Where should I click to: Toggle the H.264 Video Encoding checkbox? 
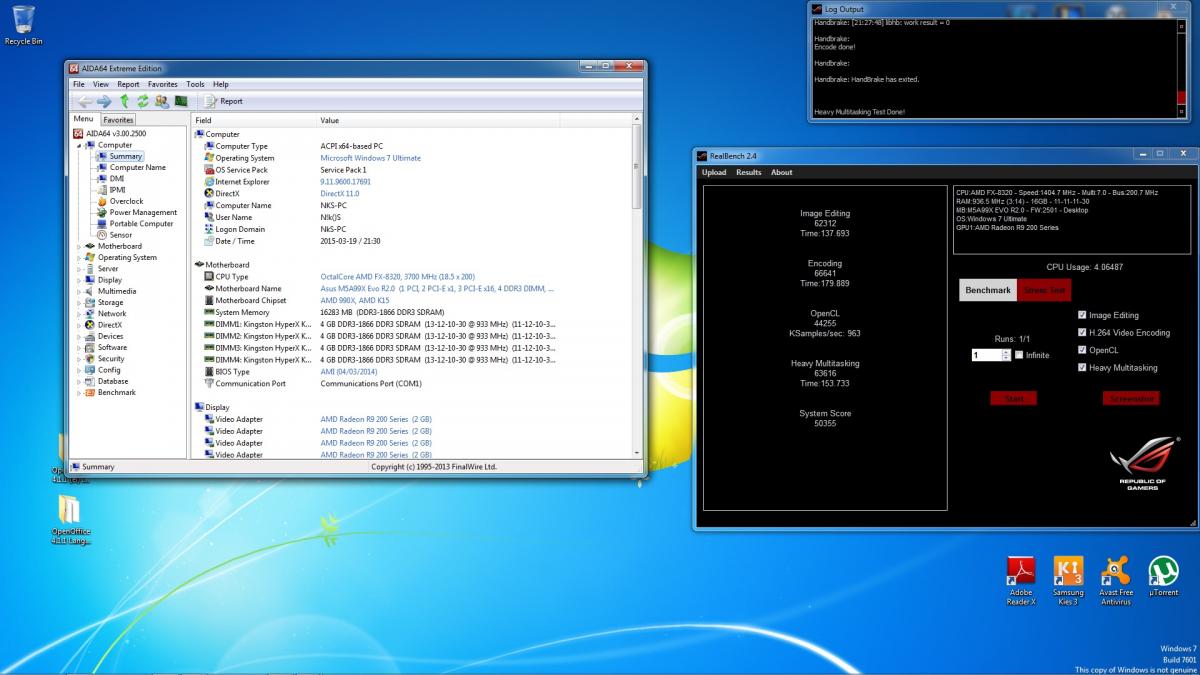coord(1082,333)
